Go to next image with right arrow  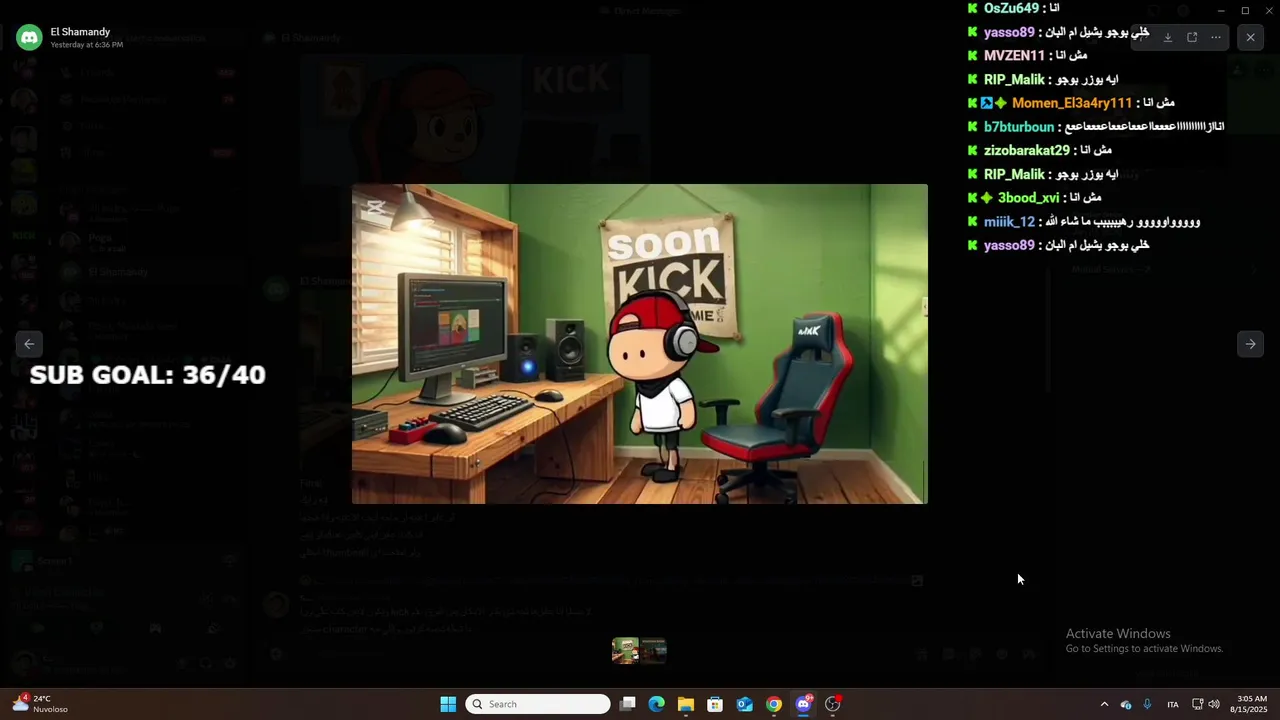tap(1250, 343)
